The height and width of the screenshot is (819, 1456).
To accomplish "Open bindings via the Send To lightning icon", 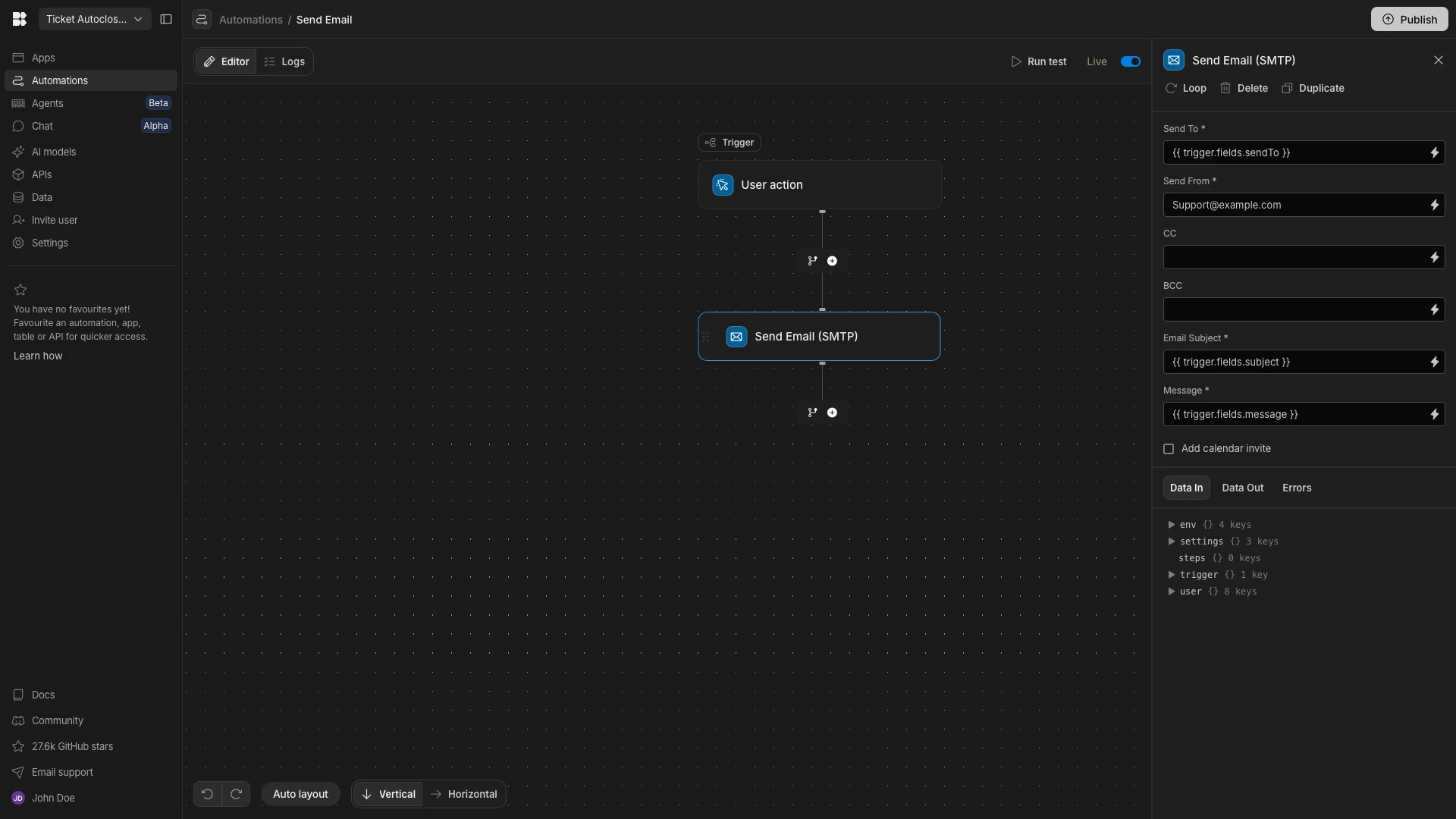I will click(1434, 152).
